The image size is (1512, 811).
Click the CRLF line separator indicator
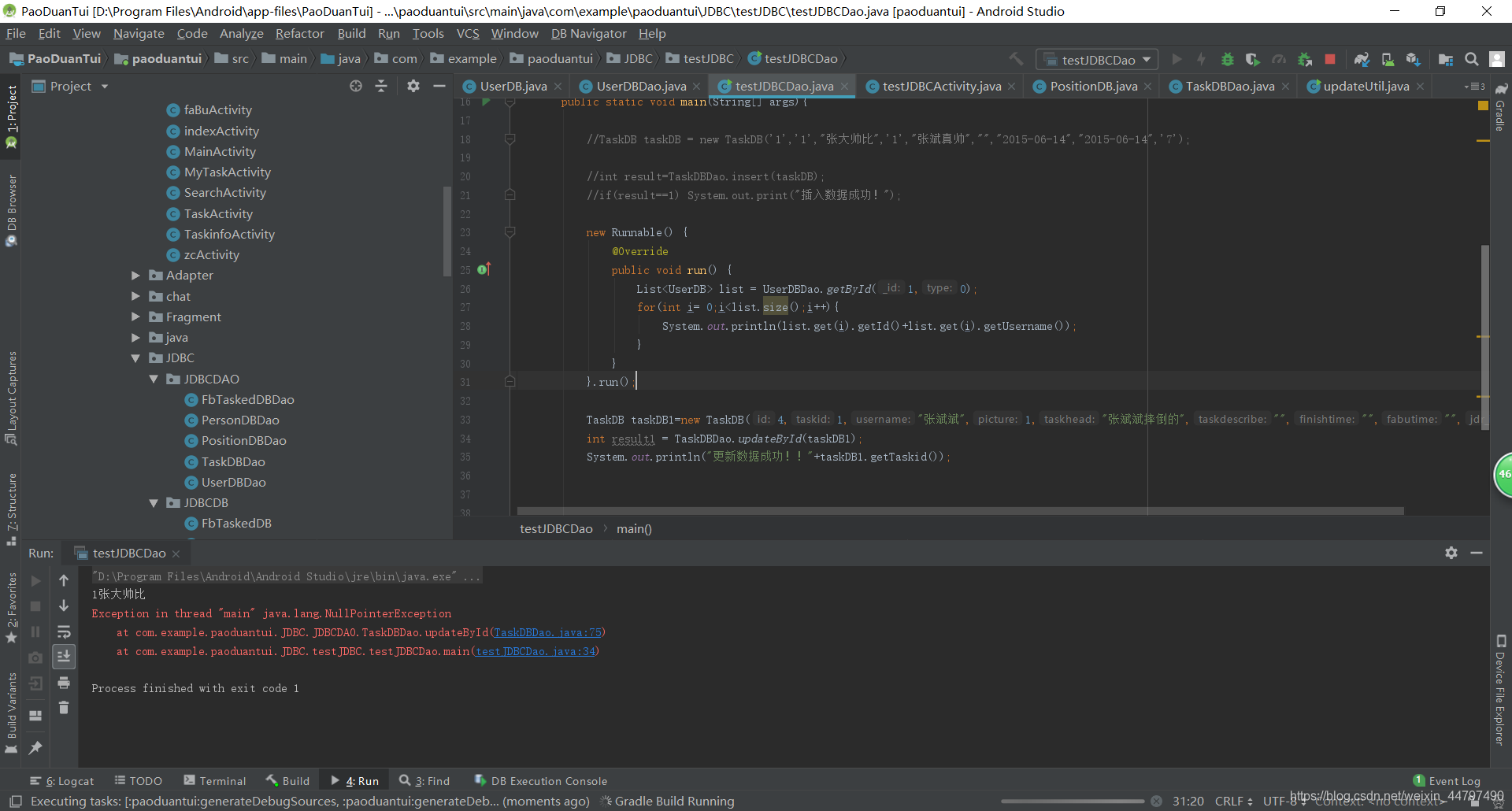(x=1233, y=801)
